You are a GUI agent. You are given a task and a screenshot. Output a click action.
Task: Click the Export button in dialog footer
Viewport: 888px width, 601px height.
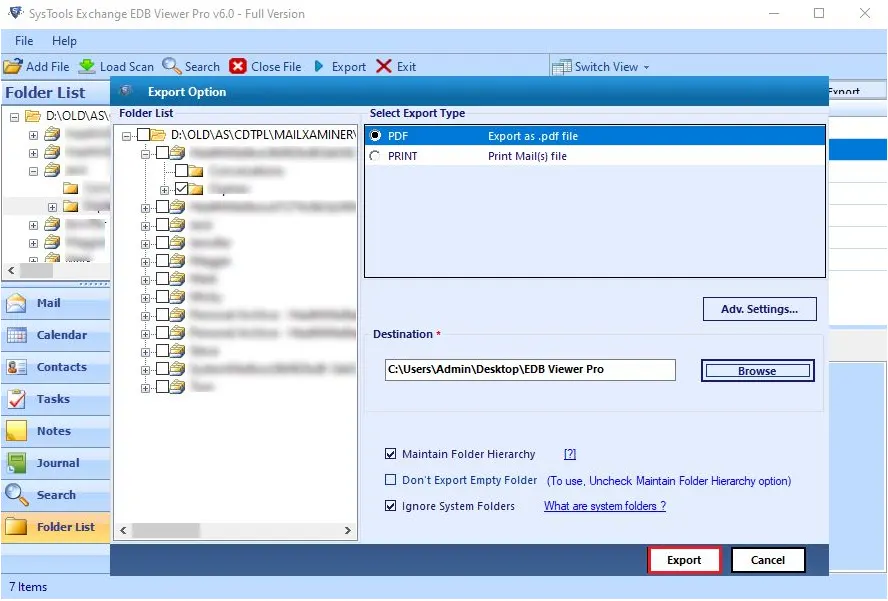pyautogui.click(x=684, y=560)
